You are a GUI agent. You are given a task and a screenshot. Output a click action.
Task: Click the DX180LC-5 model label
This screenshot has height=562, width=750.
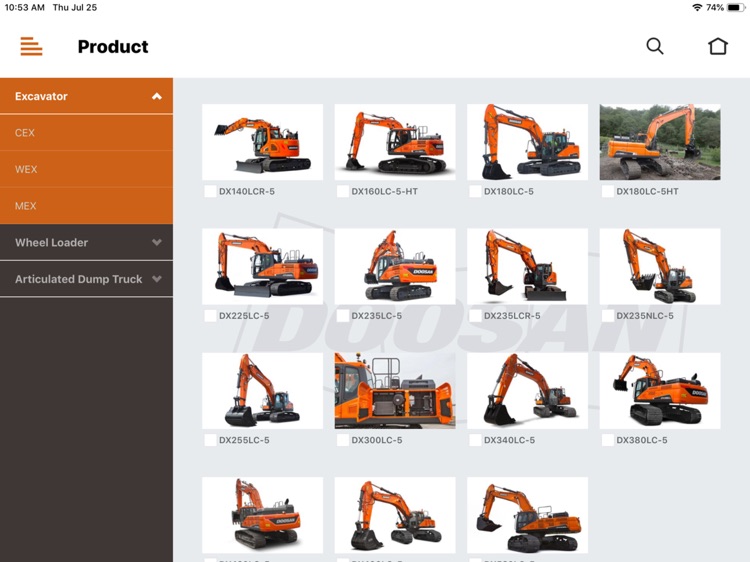click(508, 191)
